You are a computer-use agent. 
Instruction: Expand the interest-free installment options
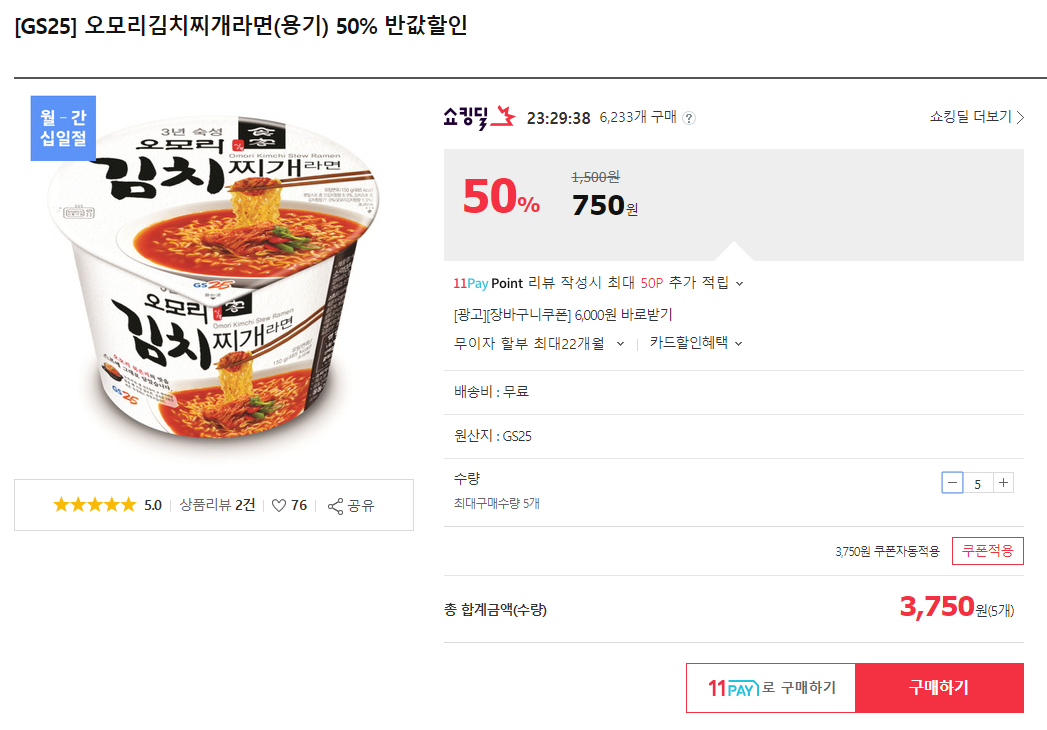point(620,343)
